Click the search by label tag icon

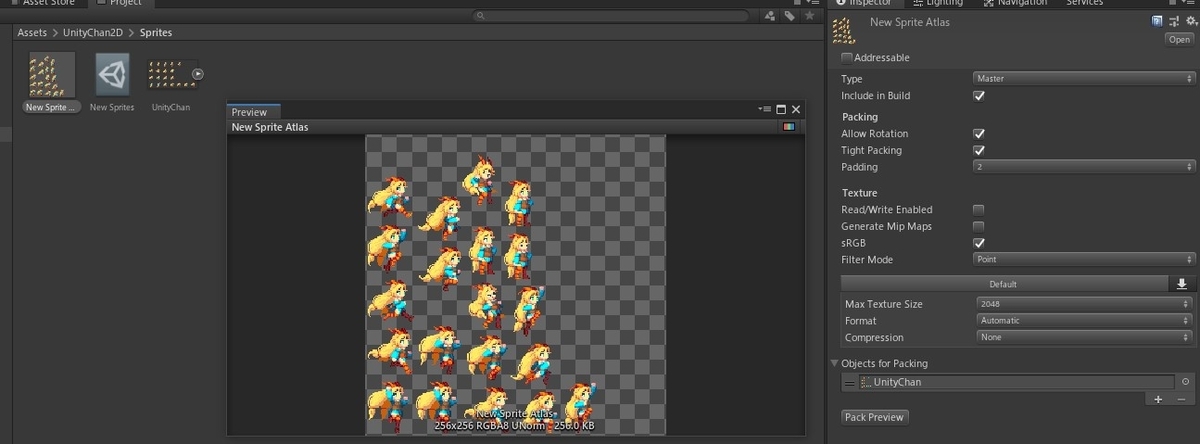point(790,16)
